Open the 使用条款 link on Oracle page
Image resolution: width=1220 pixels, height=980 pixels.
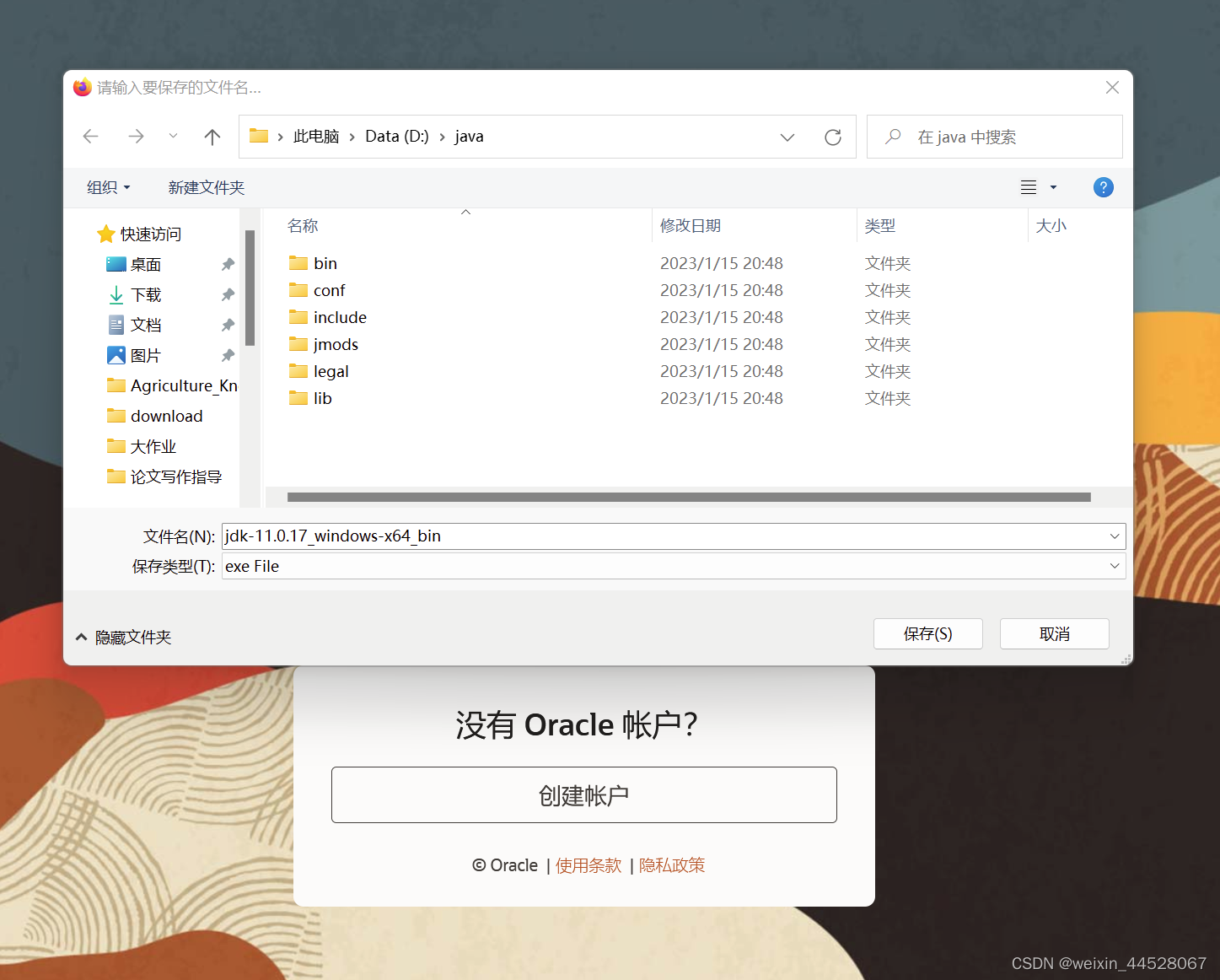click(x=589, y=865)
